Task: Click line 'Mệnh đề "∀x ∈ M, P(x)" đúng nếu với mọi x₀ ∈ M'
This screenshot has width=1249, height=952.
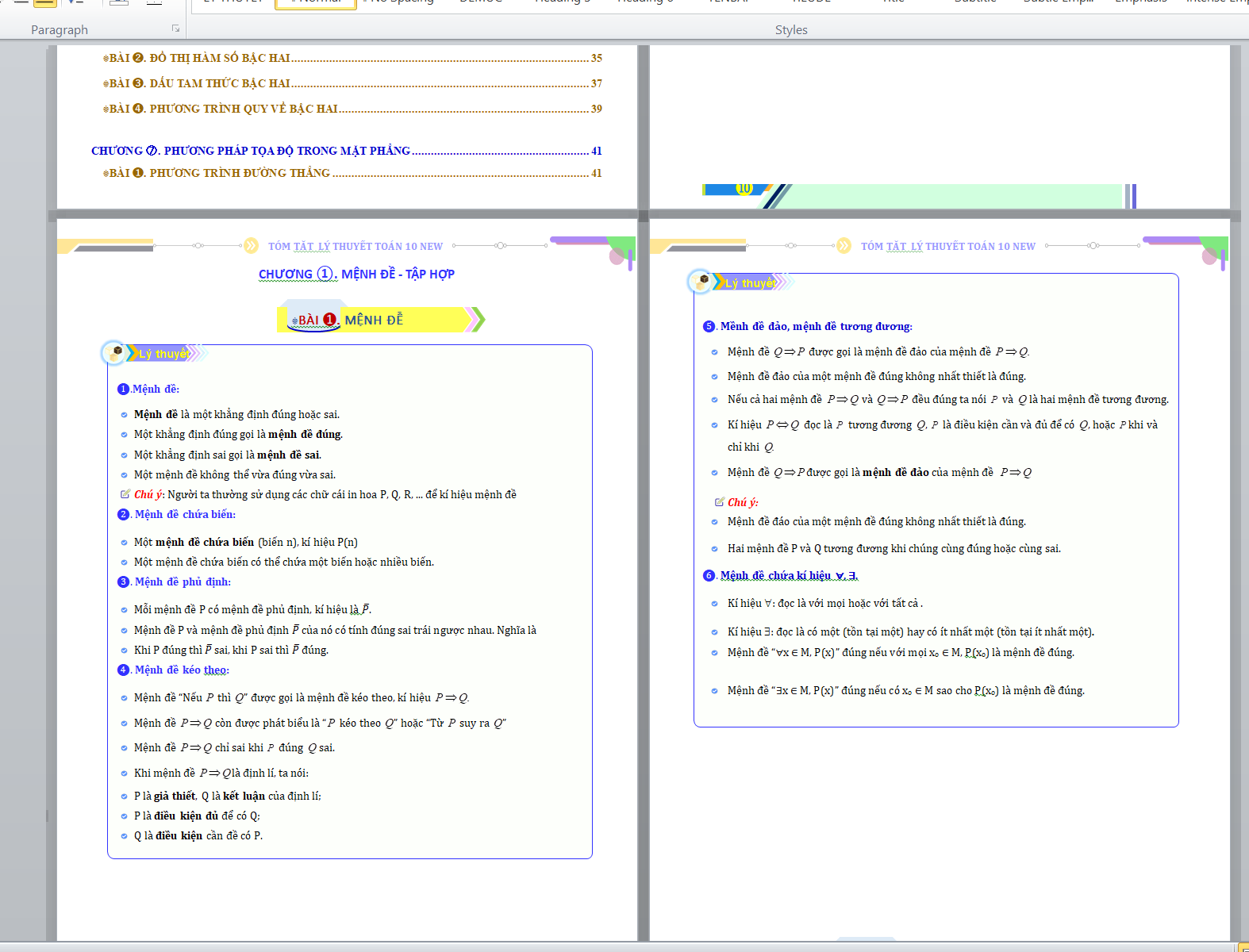Action: [x=901, y=652]
